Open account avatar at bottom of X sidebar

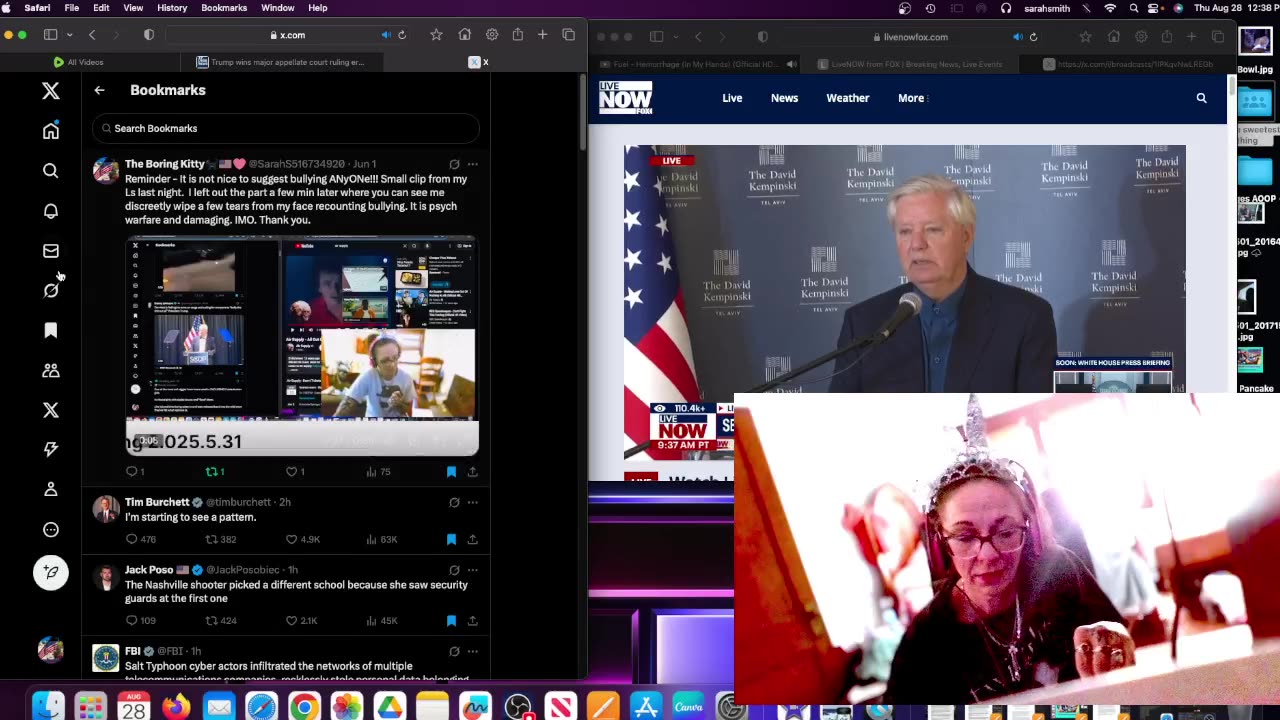51,650
